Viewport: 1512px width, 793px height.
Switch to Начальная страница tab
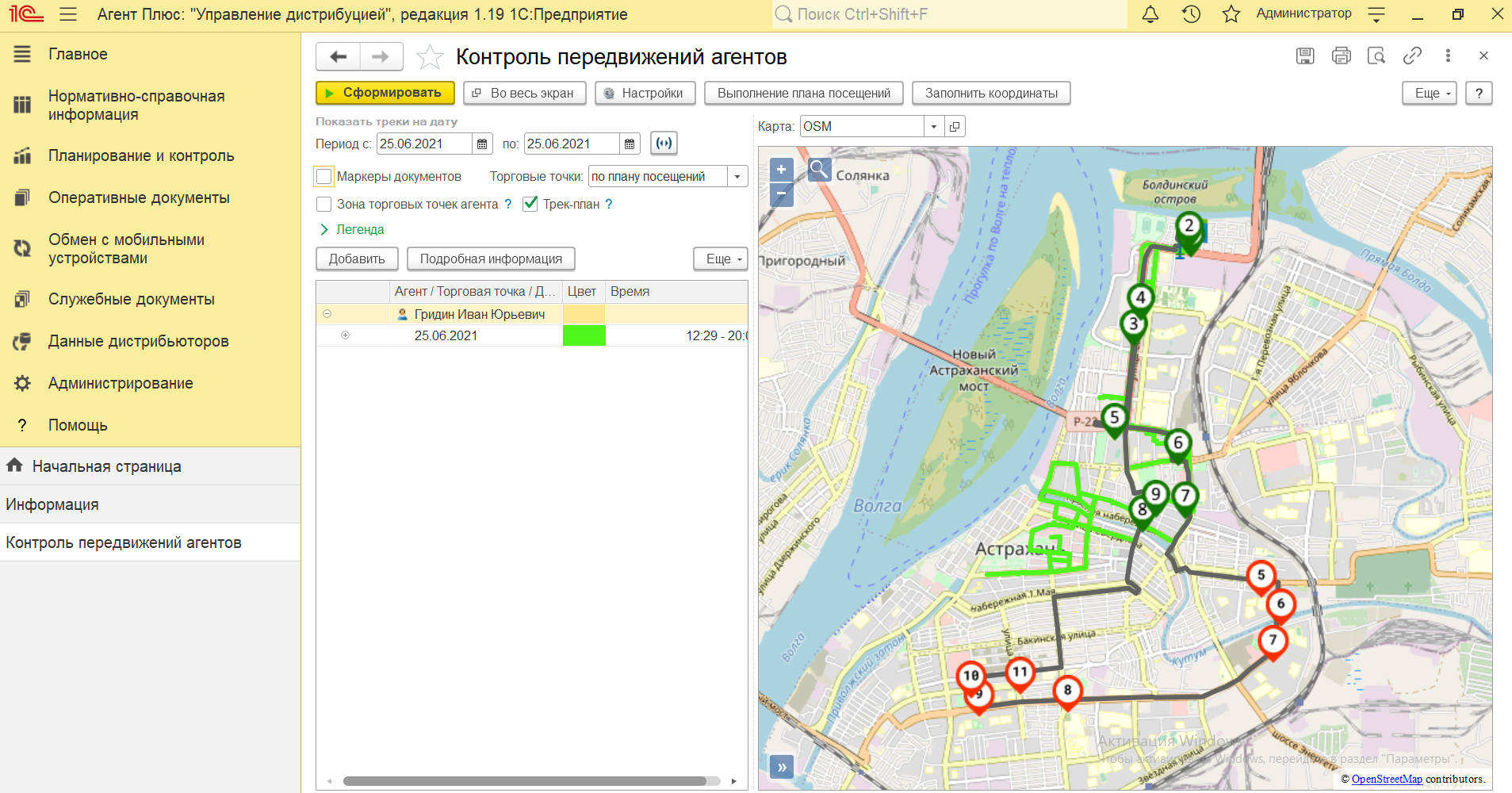click(150, 466)
